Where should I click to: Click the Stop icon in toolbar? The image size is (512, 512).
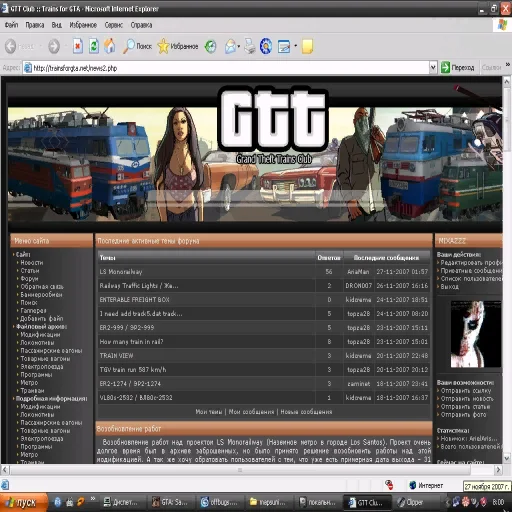pyautogui.click(x=77, y=46)
